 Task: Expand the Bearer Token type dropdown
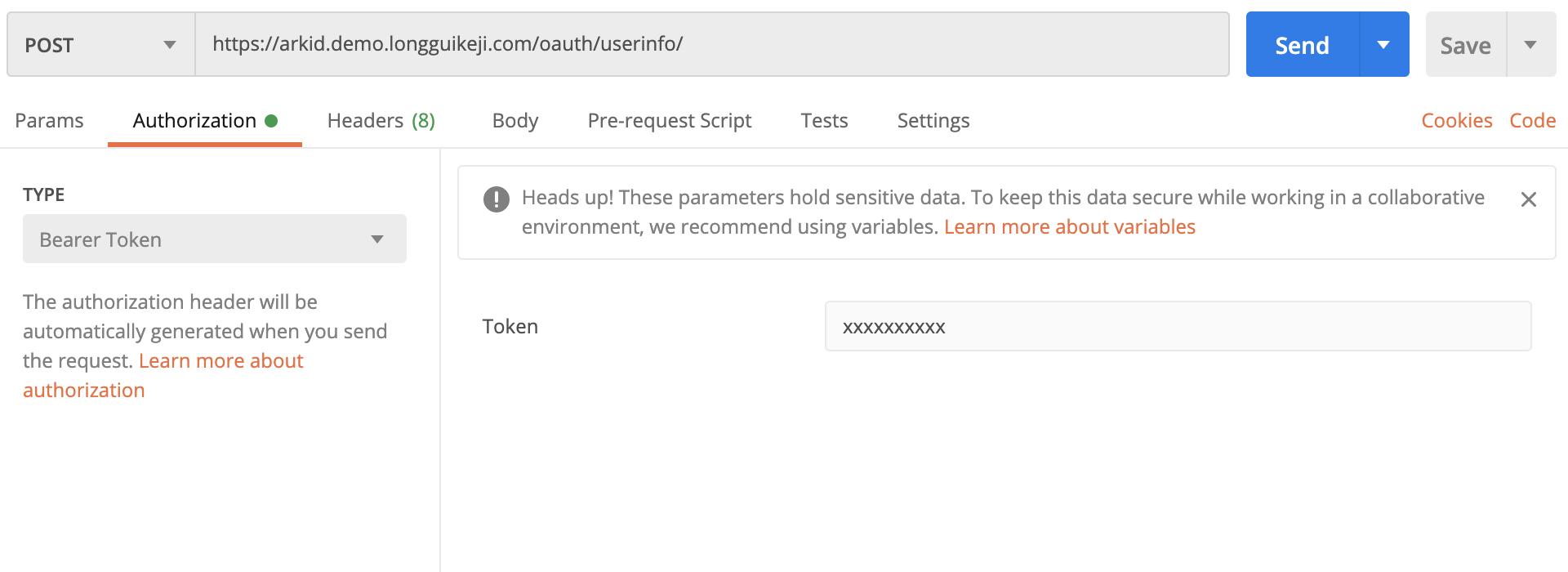214,239
